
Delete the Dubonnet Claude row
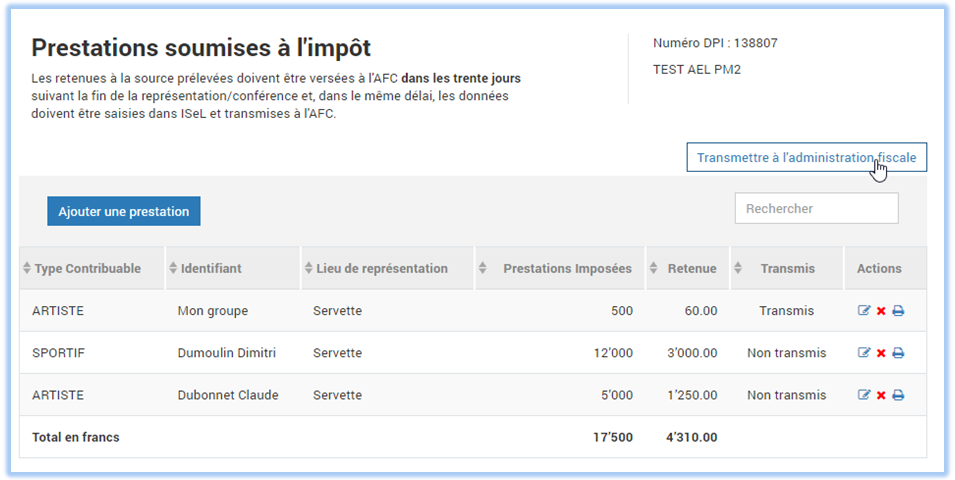[881, 395]
